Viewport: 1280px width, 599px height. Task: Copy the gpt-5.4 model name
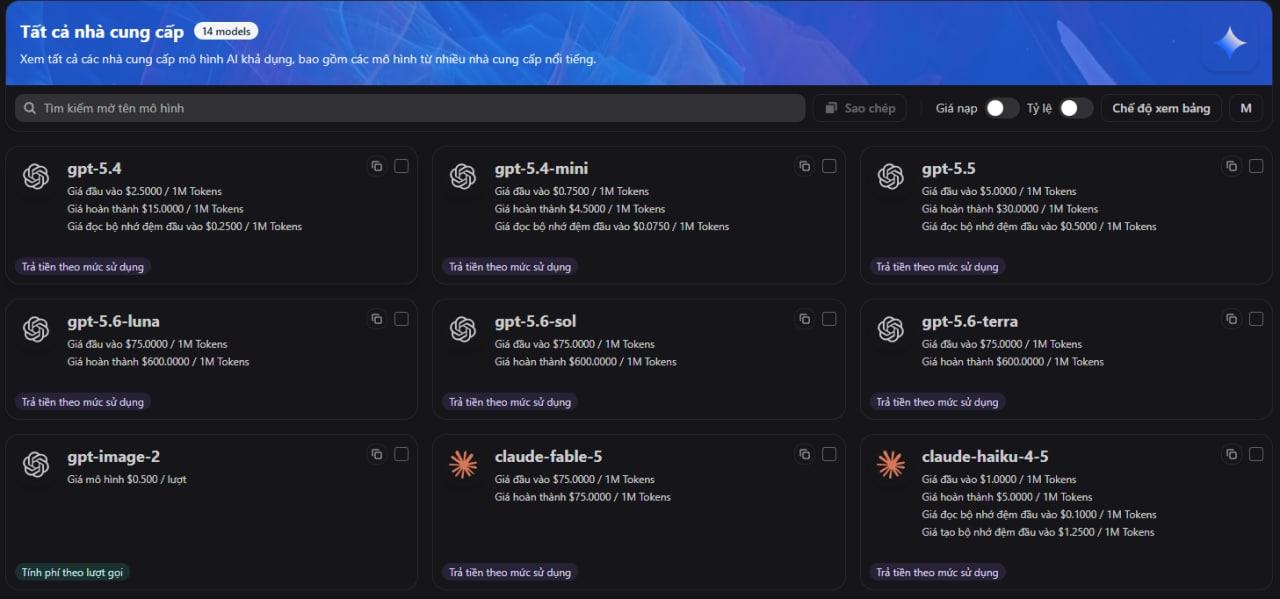377,166
